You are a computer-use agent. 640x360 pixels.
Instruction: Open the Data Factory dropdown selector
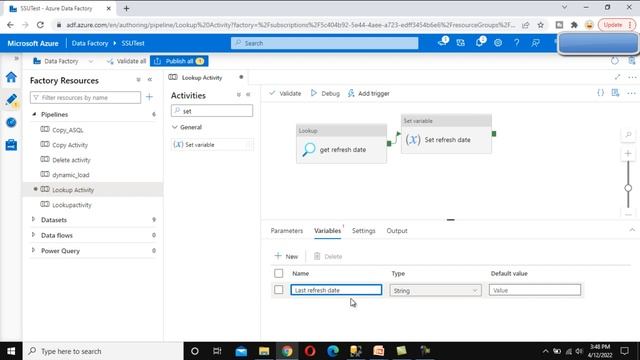pyautogui.click(x=64, y=61)
